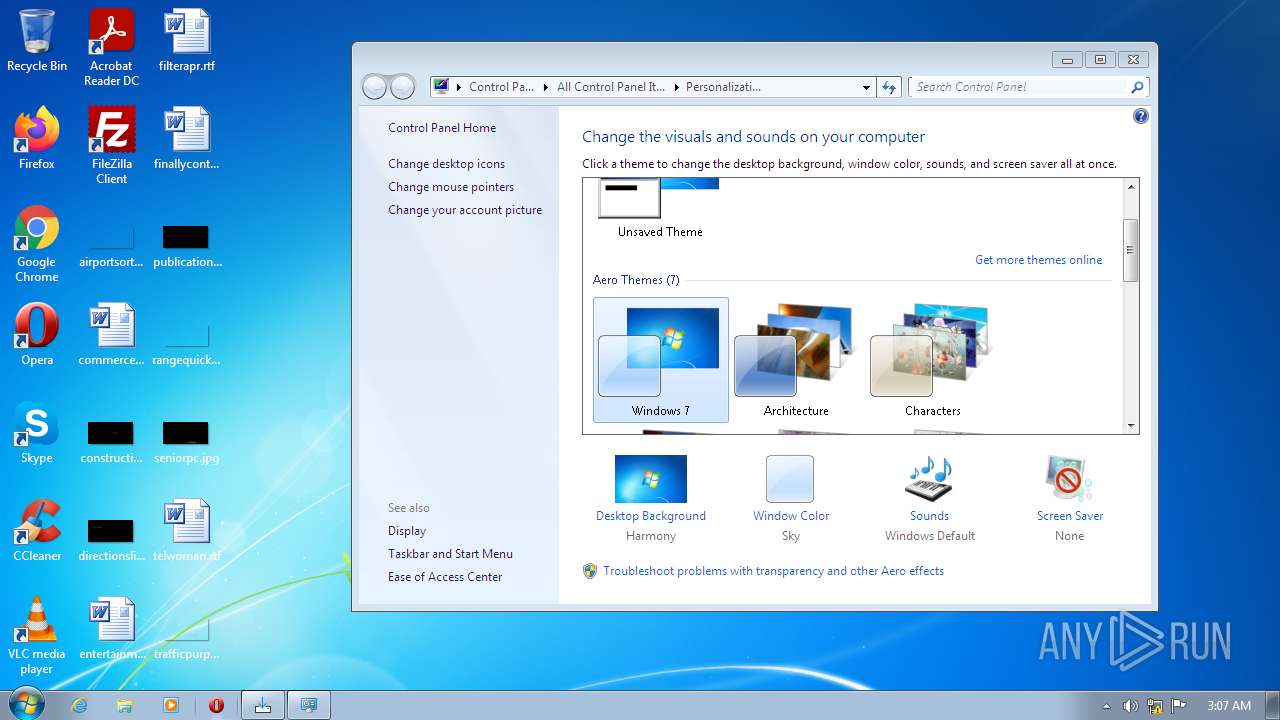1280x720 pixels.
Task: Launch Skype desktop shortcut
Action: (37, 433)
